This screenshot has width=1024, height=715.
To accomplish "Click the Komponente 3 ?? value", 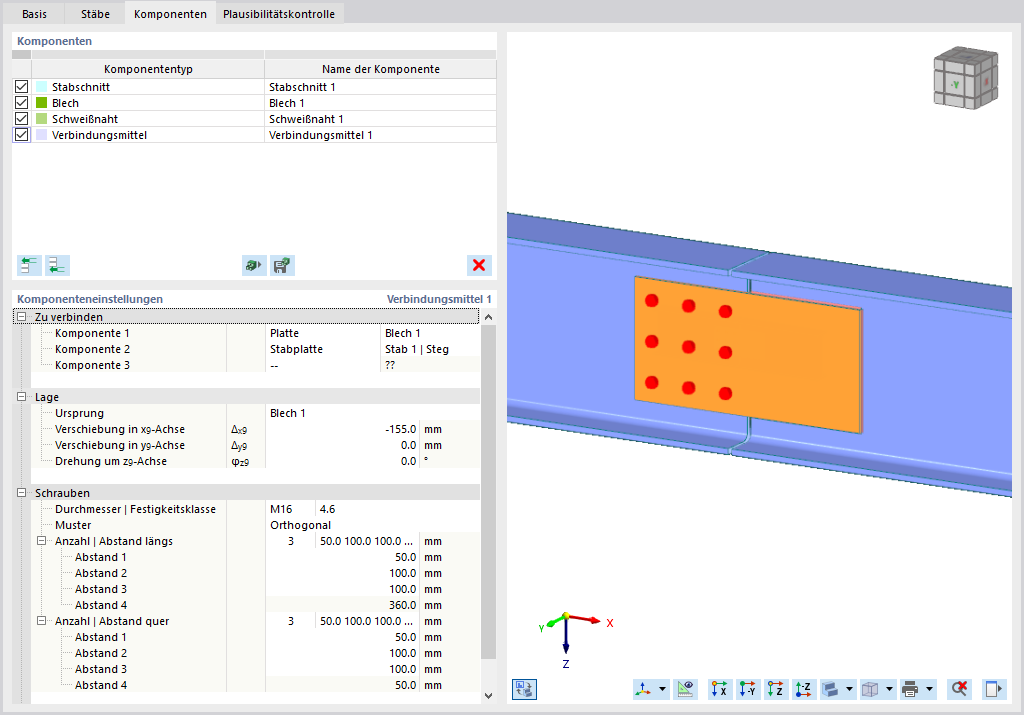I will tap(430, 365).
